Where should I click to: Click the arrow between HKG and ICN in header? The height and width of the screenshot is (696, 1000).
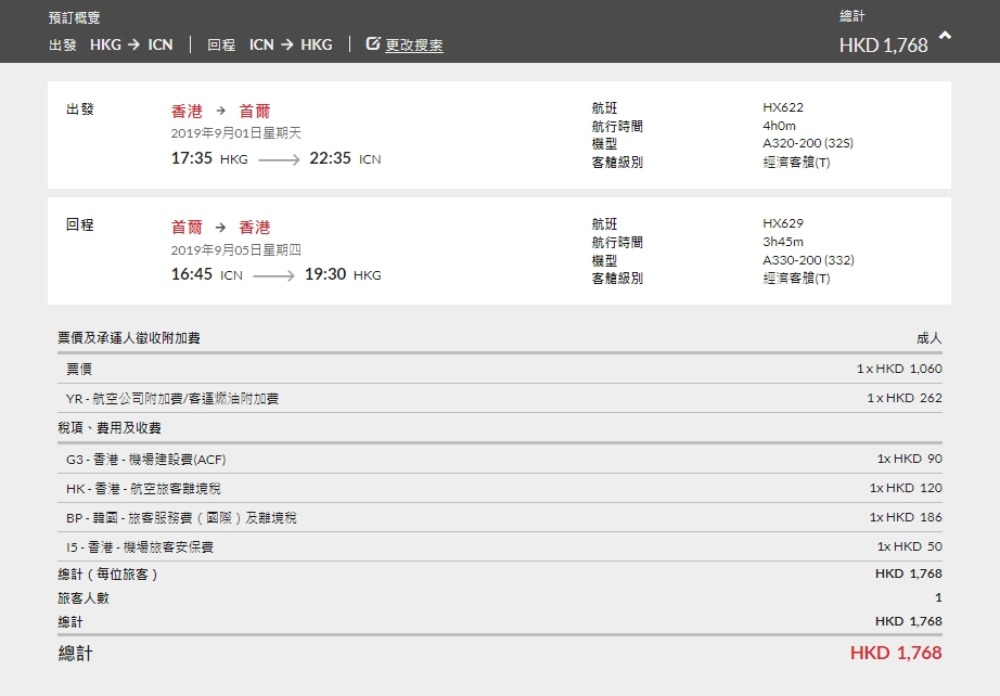tap(133, 45)
